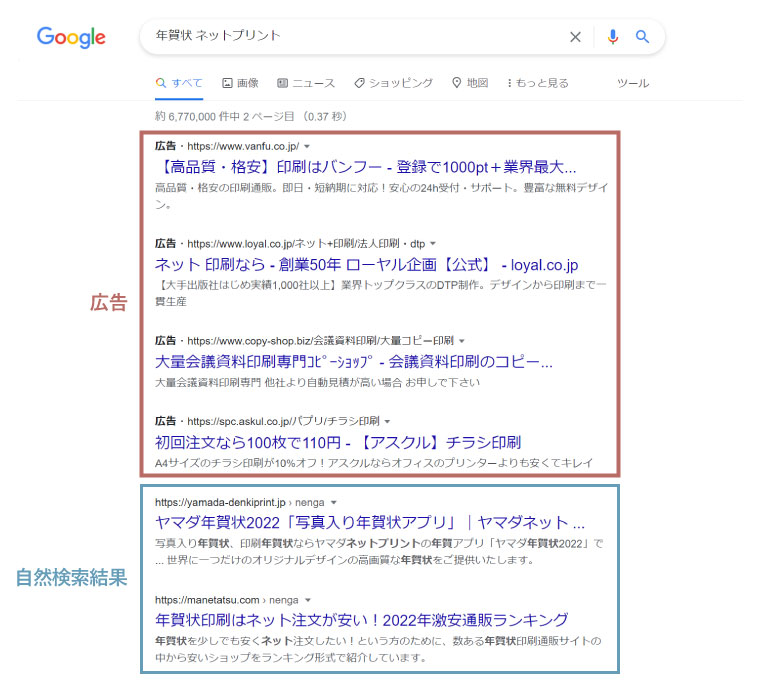Open the 年賀状印刷はネット注文が安い result link
This screenshot has height=683, width=760.
(362, 620)
